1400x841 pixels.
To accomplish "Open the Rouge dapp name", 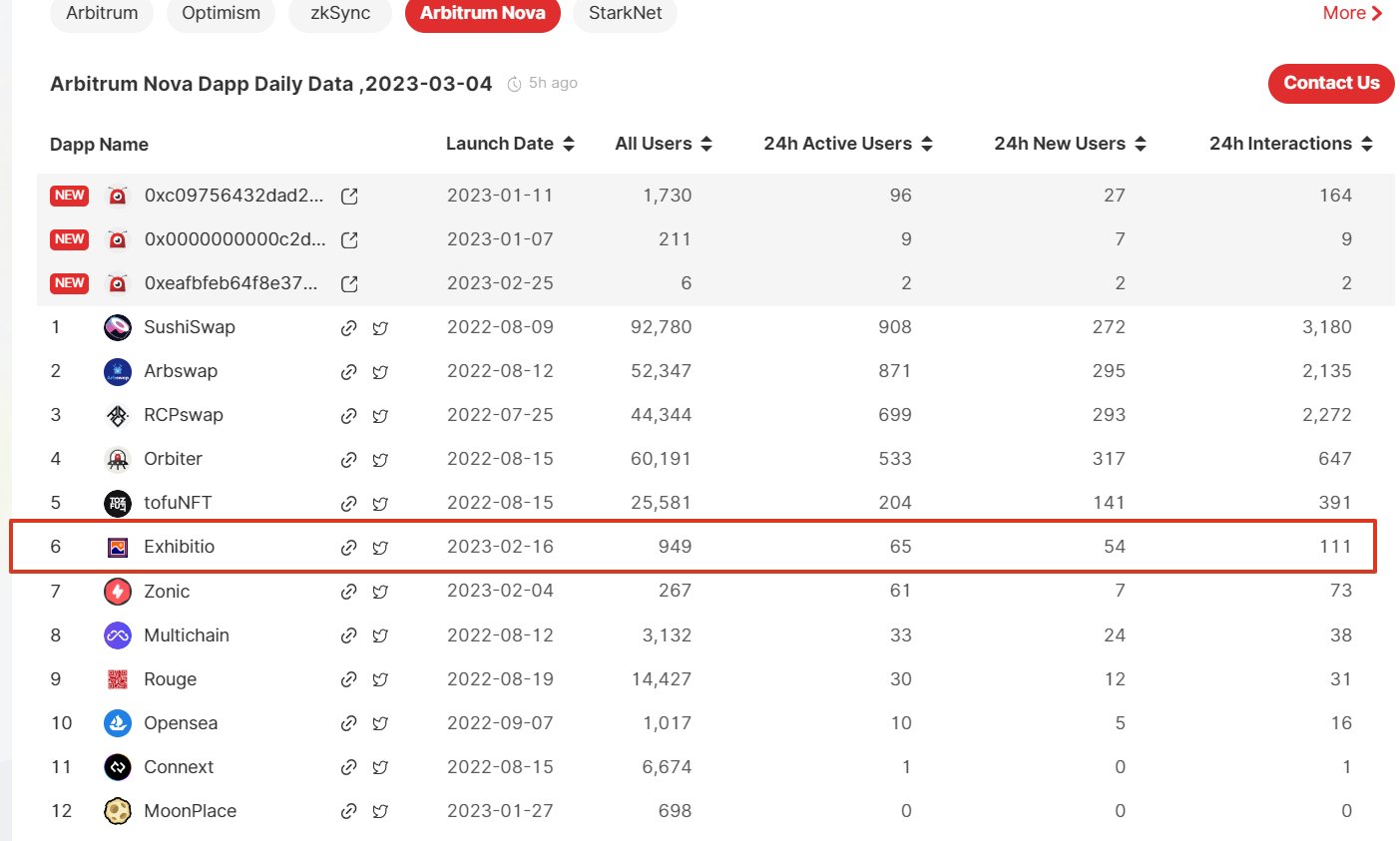I will click(171, 679).
